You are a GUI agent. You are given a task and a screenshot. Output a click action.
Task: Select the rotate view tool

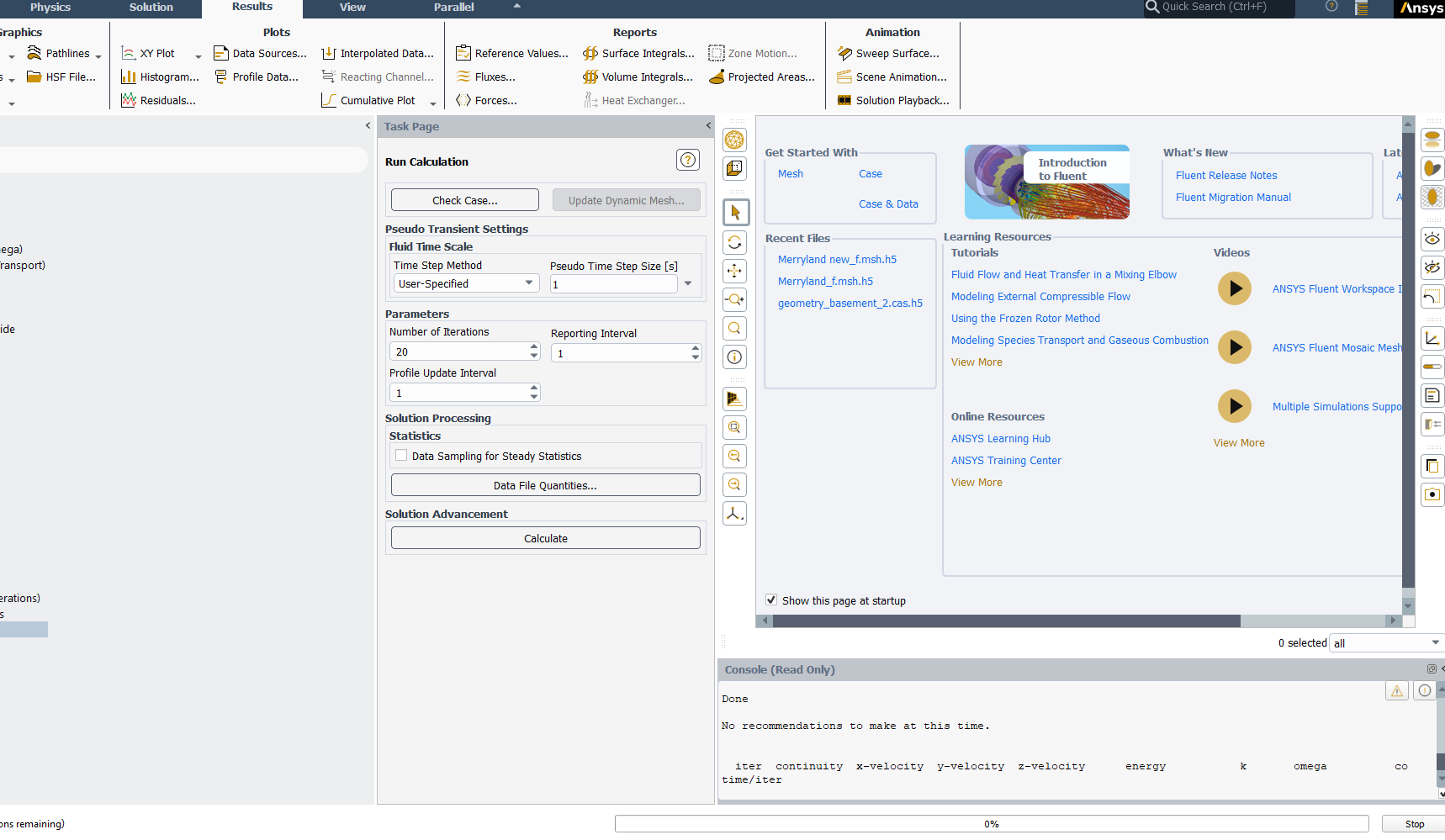pyautogui.click(x=734, y=242)
